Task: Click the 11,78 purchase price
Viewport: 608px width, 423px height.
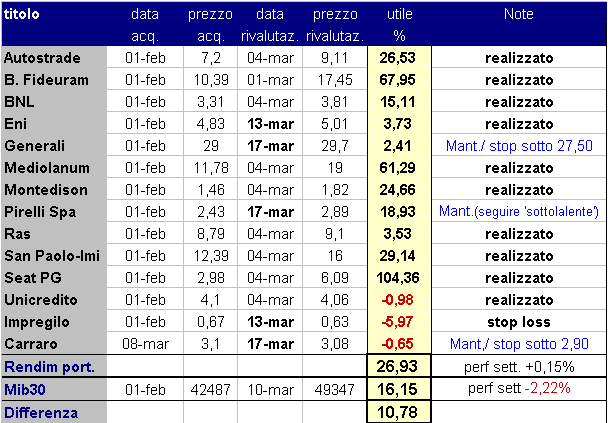Action: [x=211, y=168]
